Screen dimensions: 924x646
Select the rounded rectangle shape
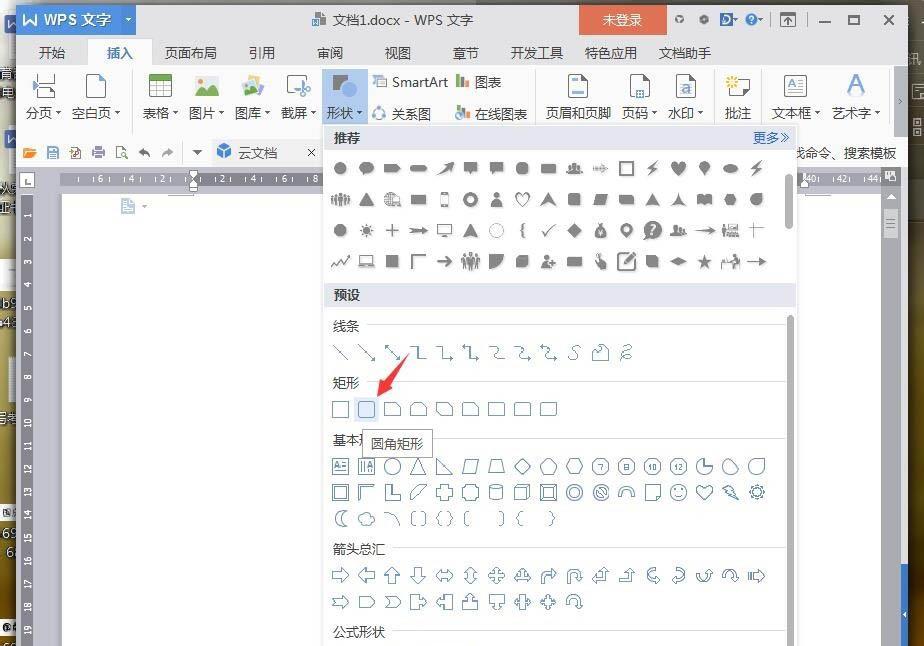click(367, 408)
